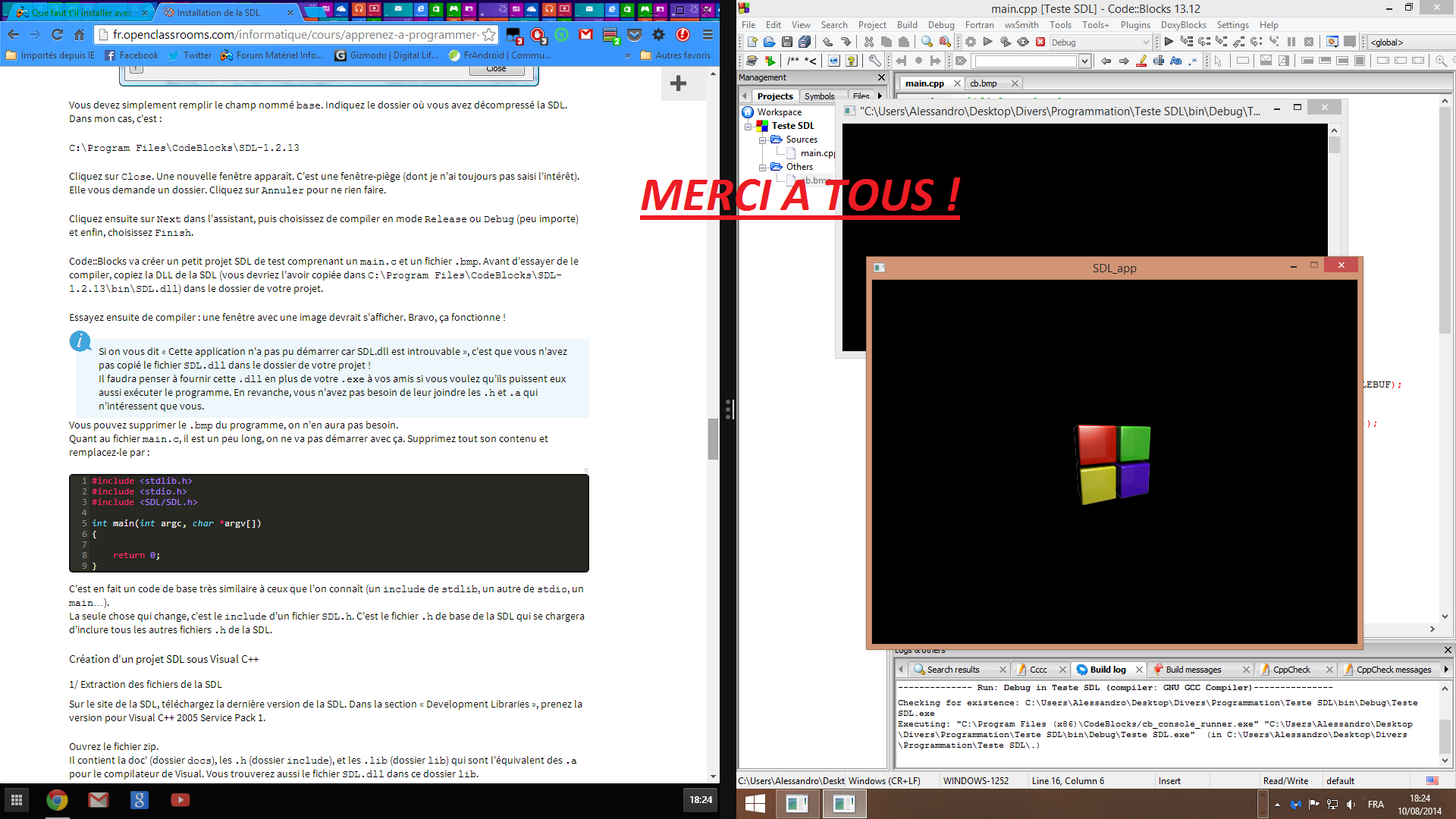Toggle the match case Aa icon
1456x819 pixels.
tap(1175, 61)
